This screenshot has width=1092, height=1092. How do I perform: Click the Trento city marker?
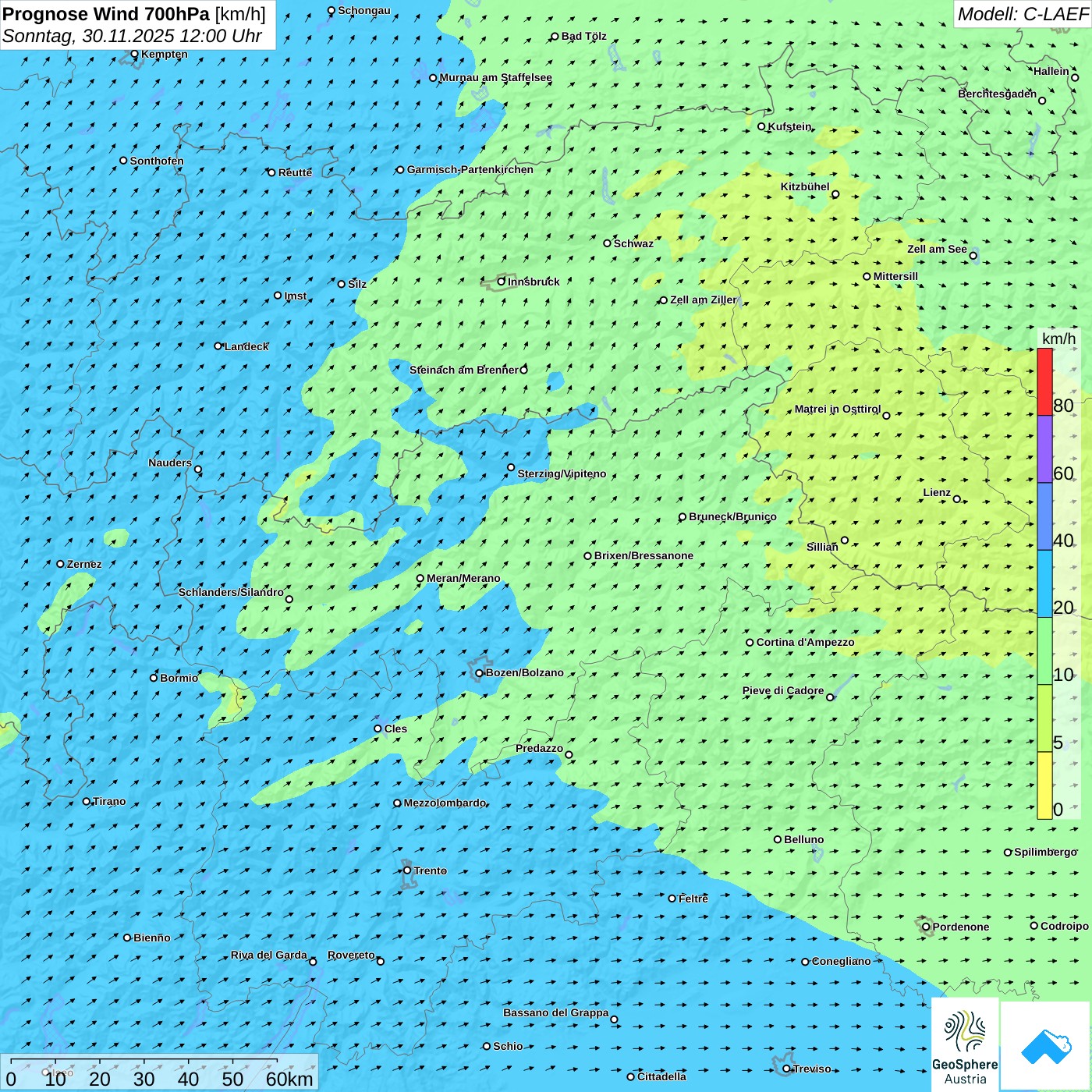point(407,870)
